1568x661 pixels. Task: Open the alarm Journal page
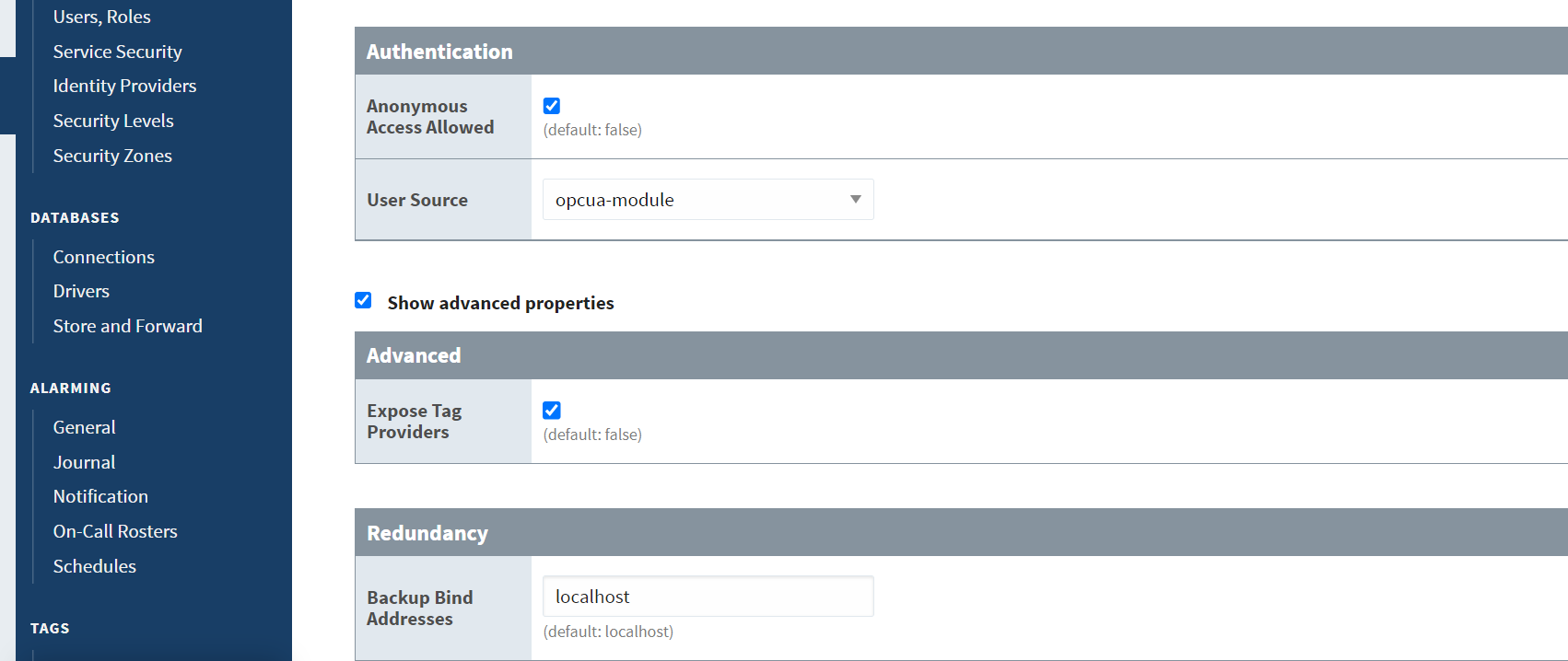(84, 462)
